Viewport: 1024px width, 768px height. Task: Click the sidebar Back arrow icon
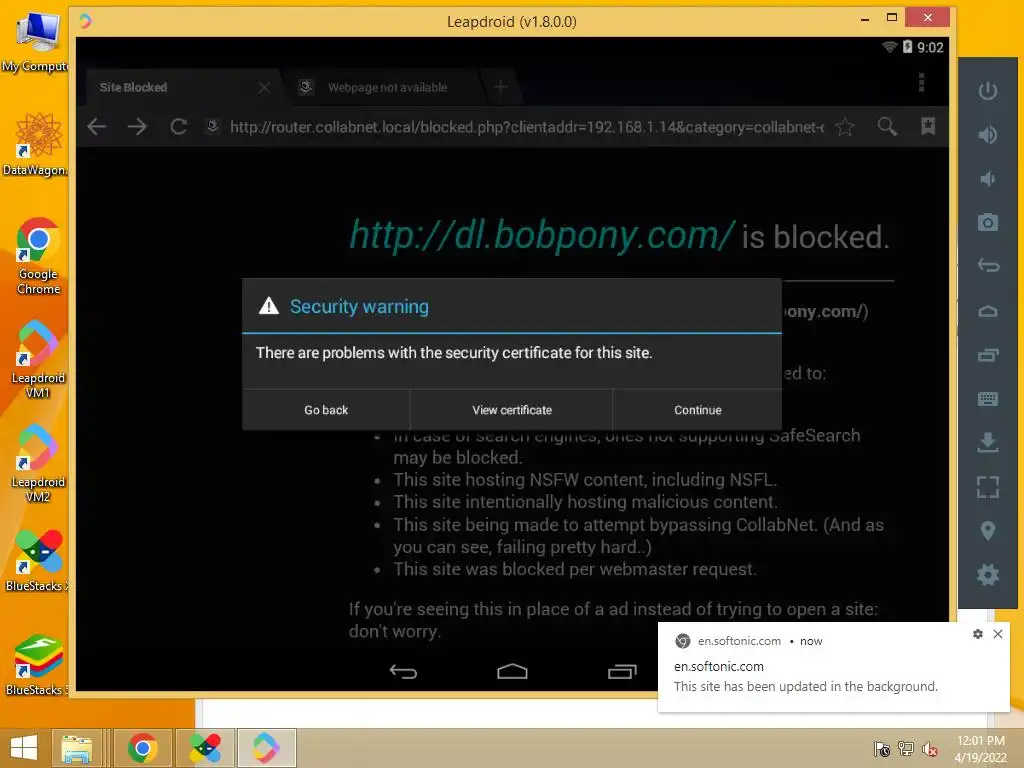click(x=987, y=266)
